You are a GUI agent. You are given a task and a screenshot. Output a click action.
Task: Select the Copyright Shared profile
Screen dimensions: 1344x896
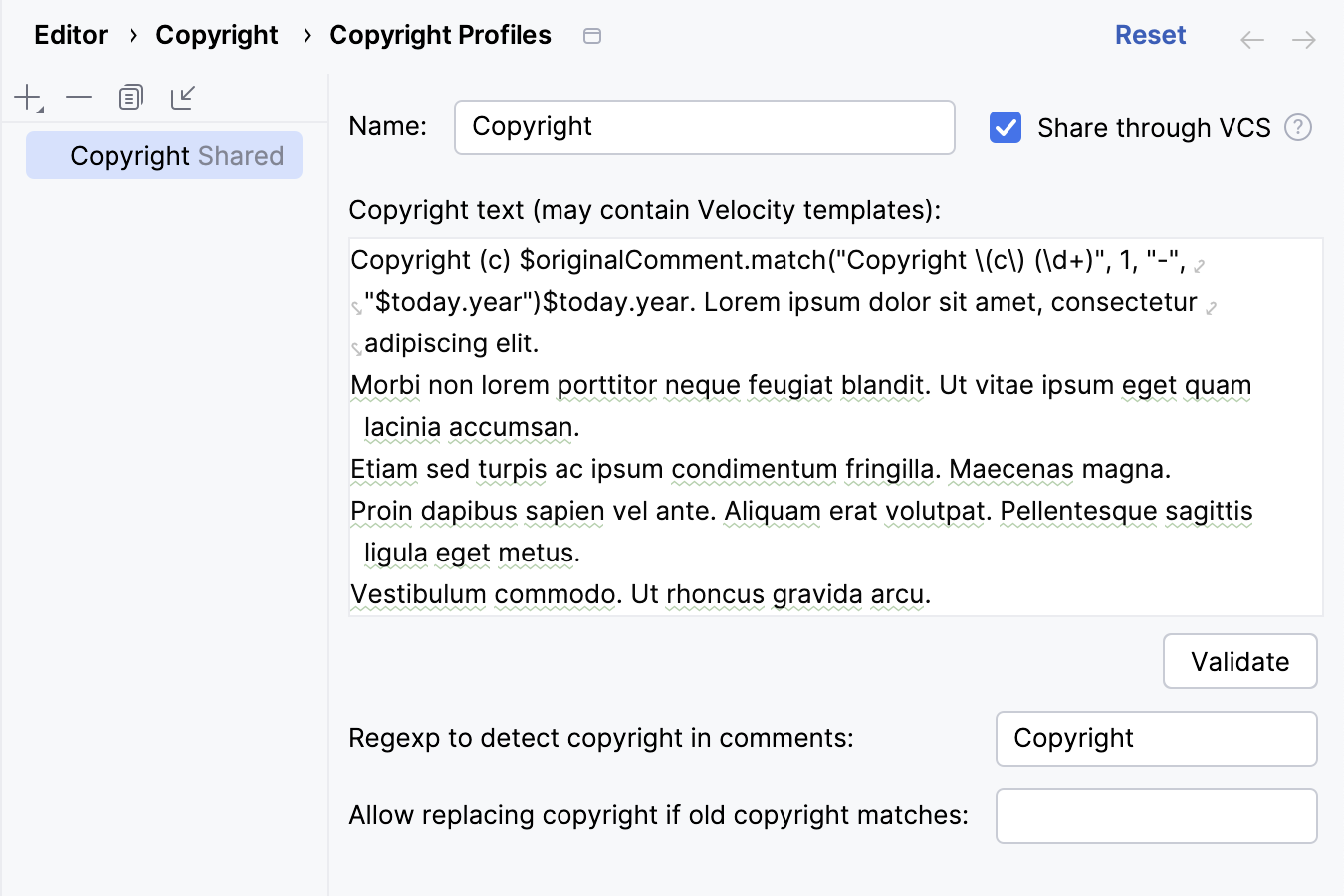pos(163,155)
